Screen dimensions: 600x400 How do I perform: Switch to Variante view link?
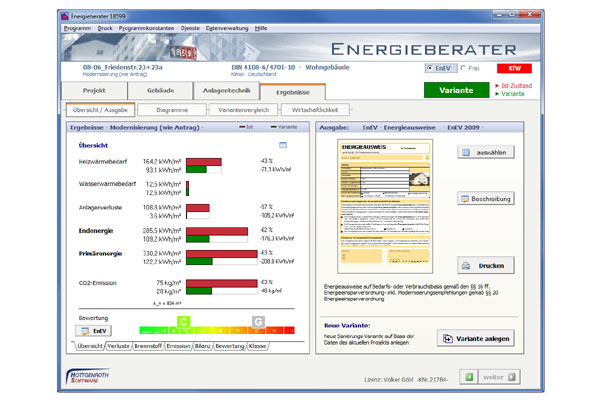coord(510,94)
